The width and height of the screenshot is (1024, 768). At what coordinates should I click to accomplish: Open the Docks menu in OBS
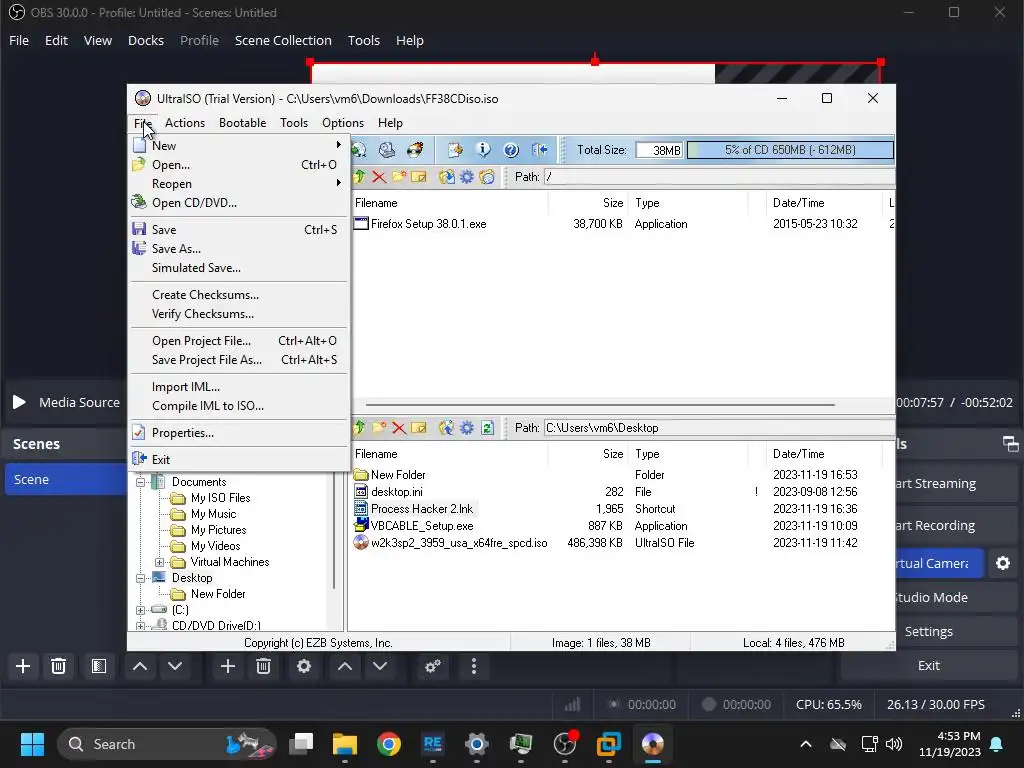[146, 40]
